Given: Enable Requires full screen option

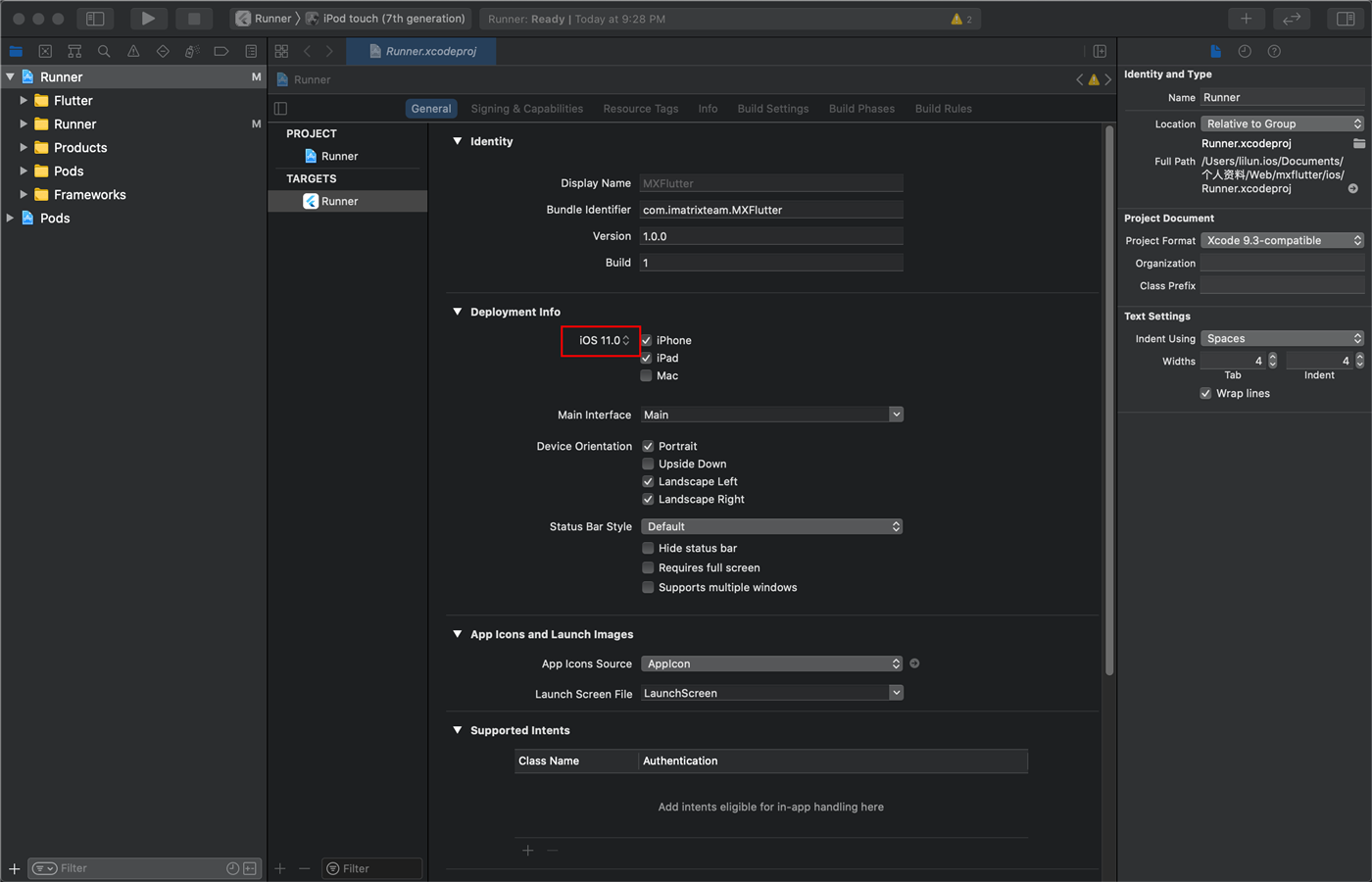Looking at the screenshot, I should point(648,567).
